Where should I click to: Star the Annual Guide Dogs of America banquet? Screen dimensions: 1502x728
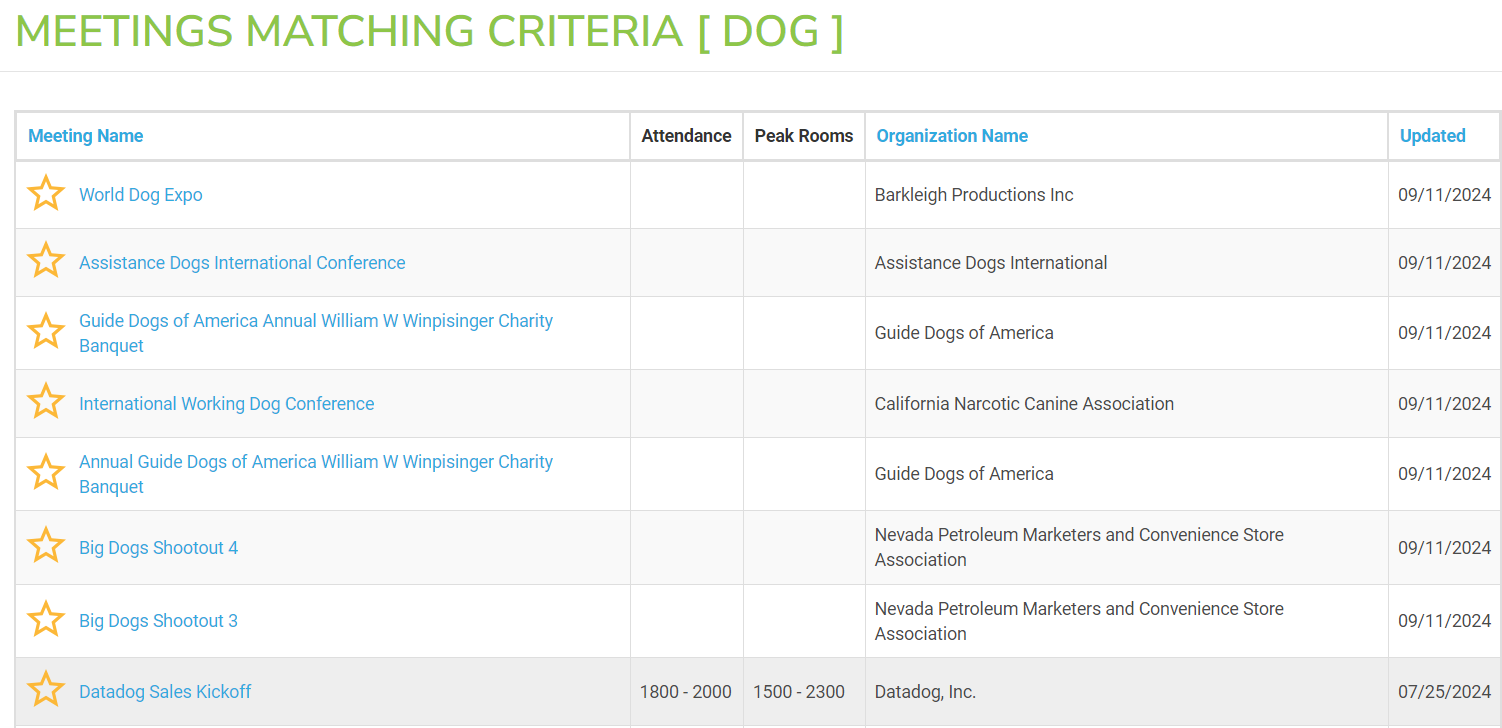(x=46, y=472)
